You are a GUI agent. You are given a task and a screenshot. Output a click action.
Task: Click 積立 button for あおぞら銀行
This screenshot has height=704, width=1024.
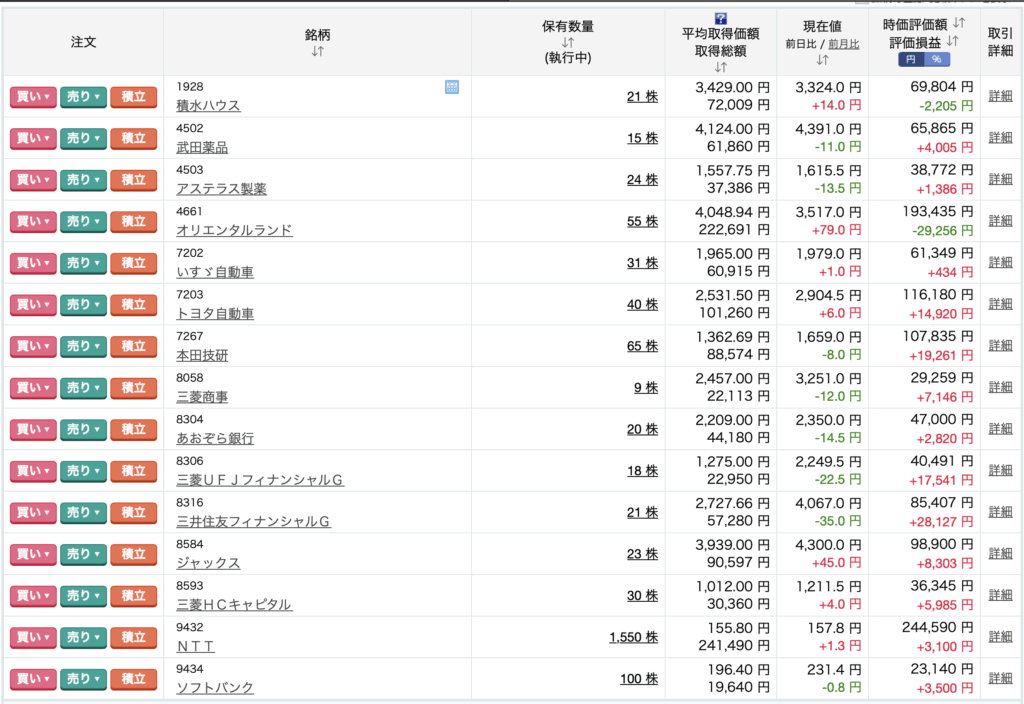[x=133, y=430]
